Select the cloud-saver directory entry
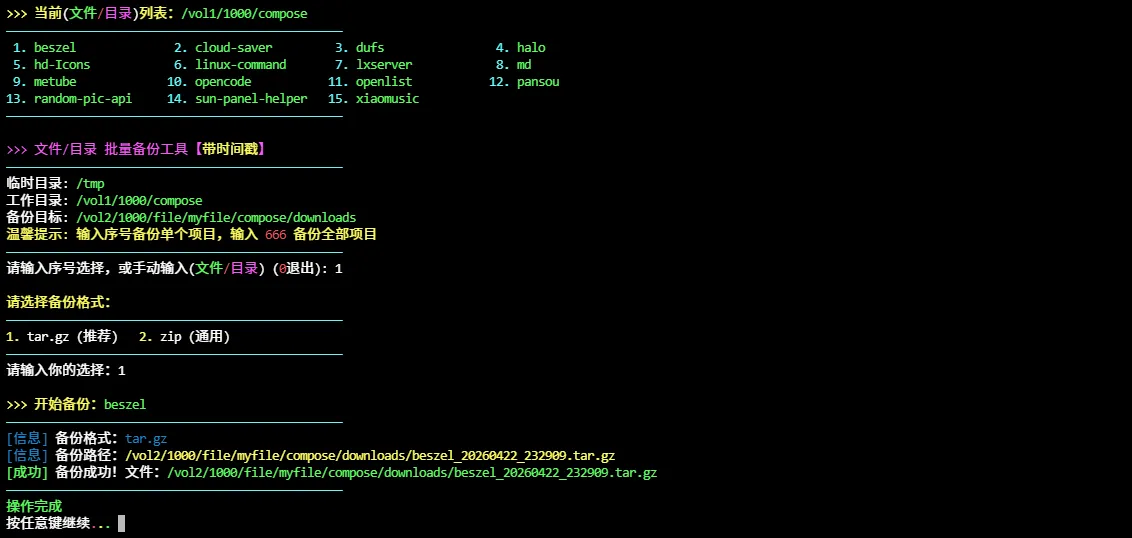Viewport: 1132px width, 538px height. [233, 47]
